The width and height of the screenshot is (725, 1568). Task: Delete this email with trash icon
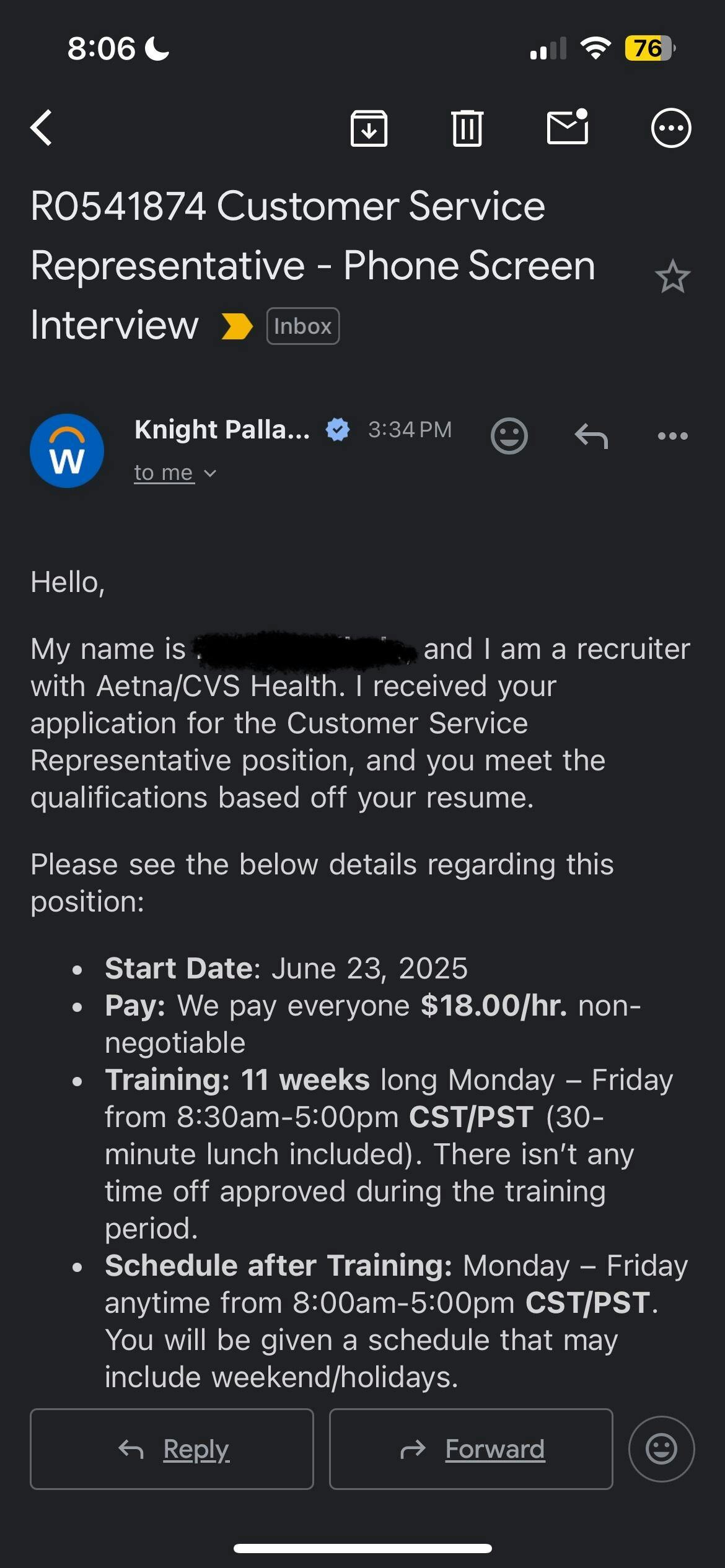[467, 128]
